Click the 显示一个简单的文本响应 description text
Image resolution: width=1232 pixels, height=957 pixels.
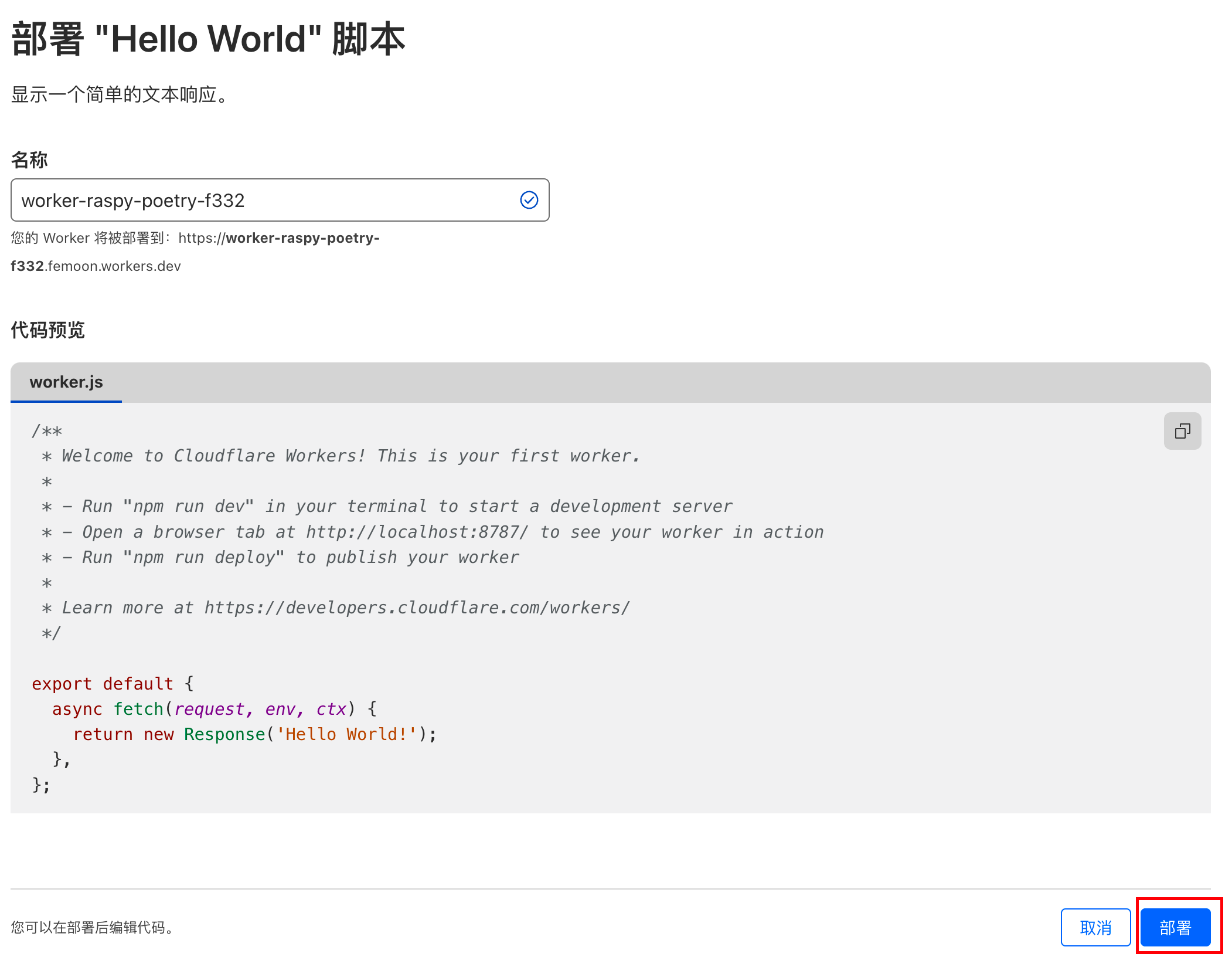(x=120, y=94)
